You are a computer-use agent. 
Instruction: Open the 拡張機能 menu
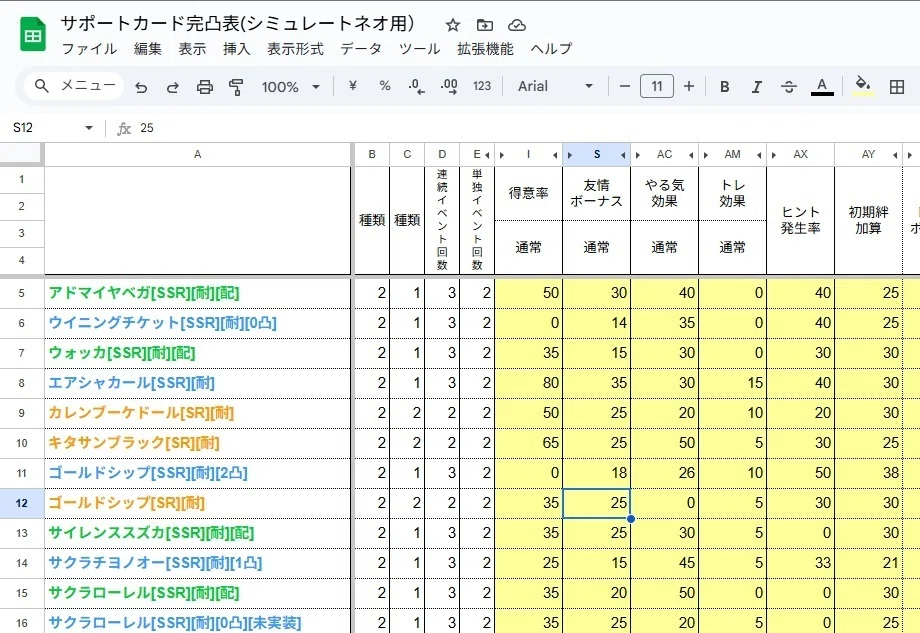[x=485, y=49]
